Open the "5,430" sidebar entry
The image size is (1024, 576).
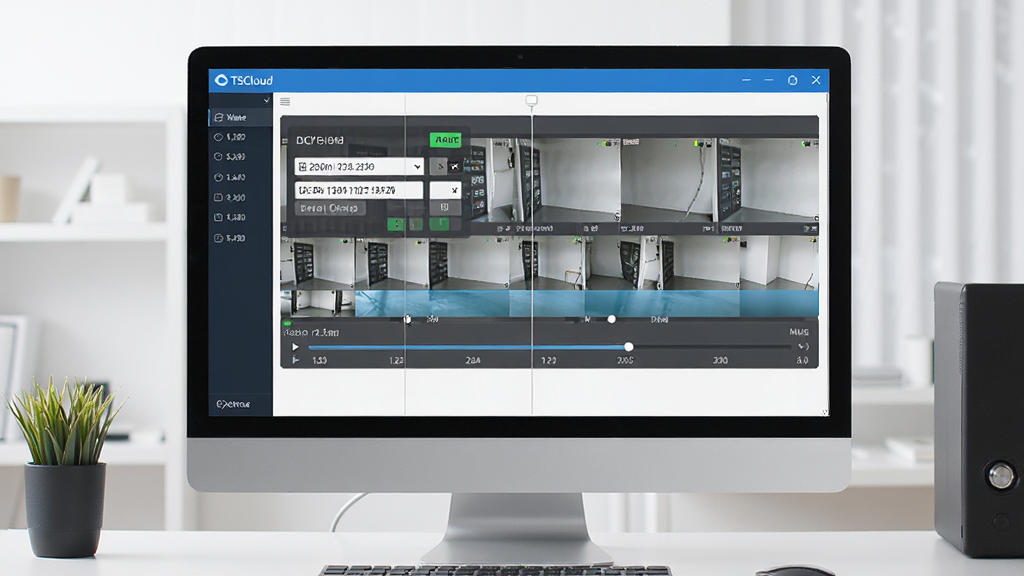point(230,238)
